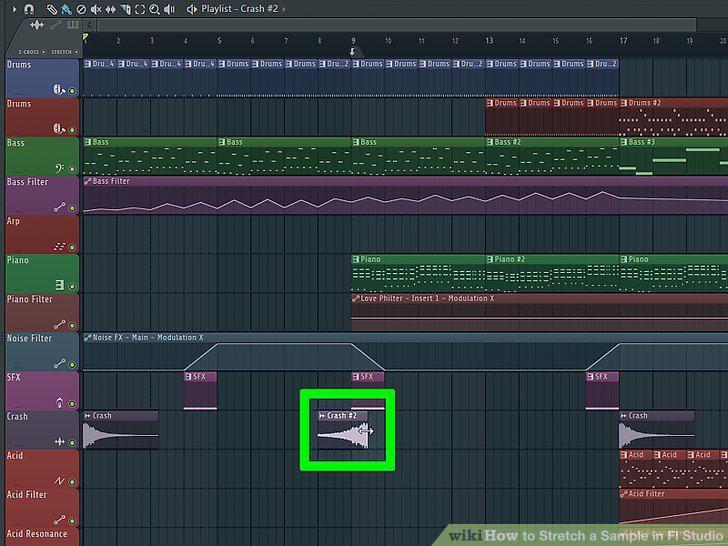Click the automation icon on Noise Filter track

59,363
